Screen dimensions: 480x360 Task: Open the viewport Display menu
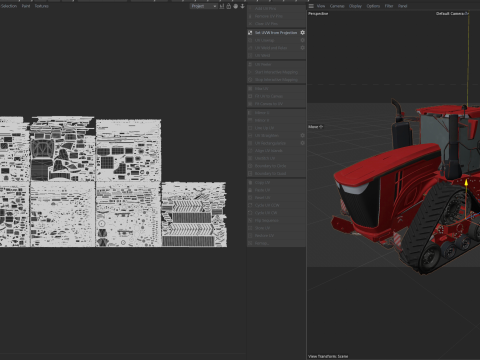pos(355,6)
